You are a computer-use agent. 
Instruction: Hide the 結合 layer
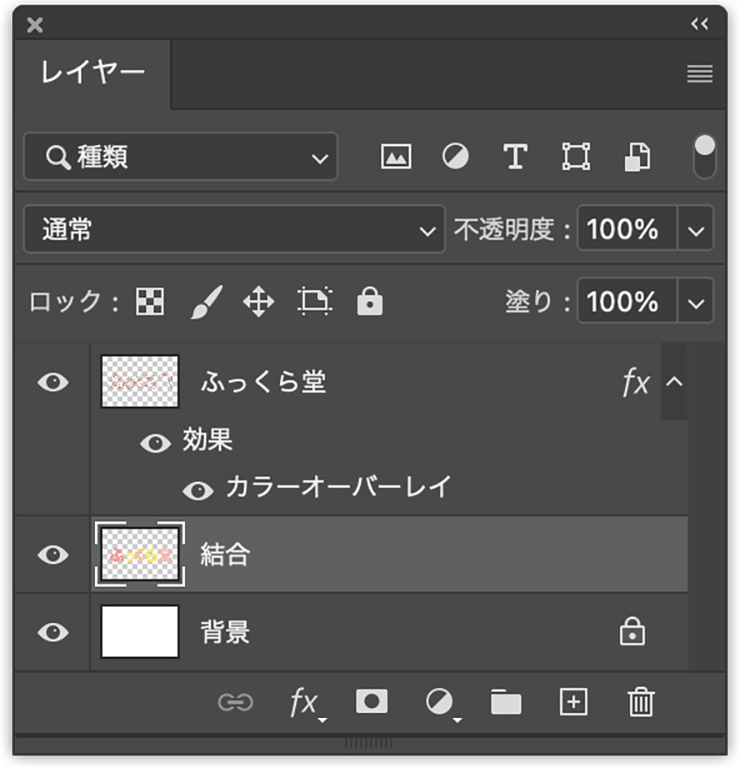[53, 555]
